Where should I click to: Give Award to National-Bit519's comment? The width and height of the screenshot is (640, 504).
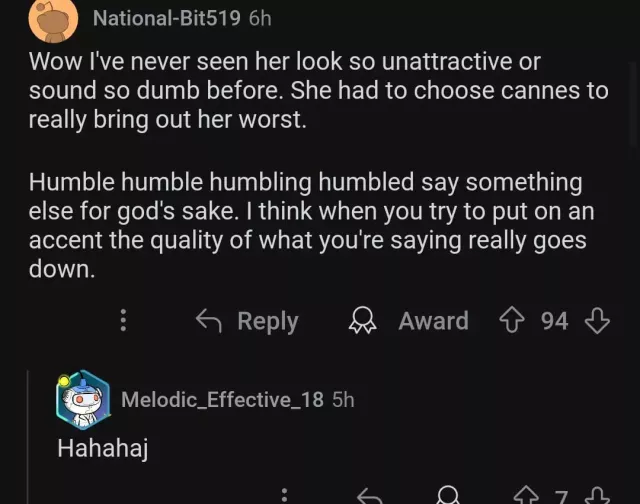[x=408, y=321]
